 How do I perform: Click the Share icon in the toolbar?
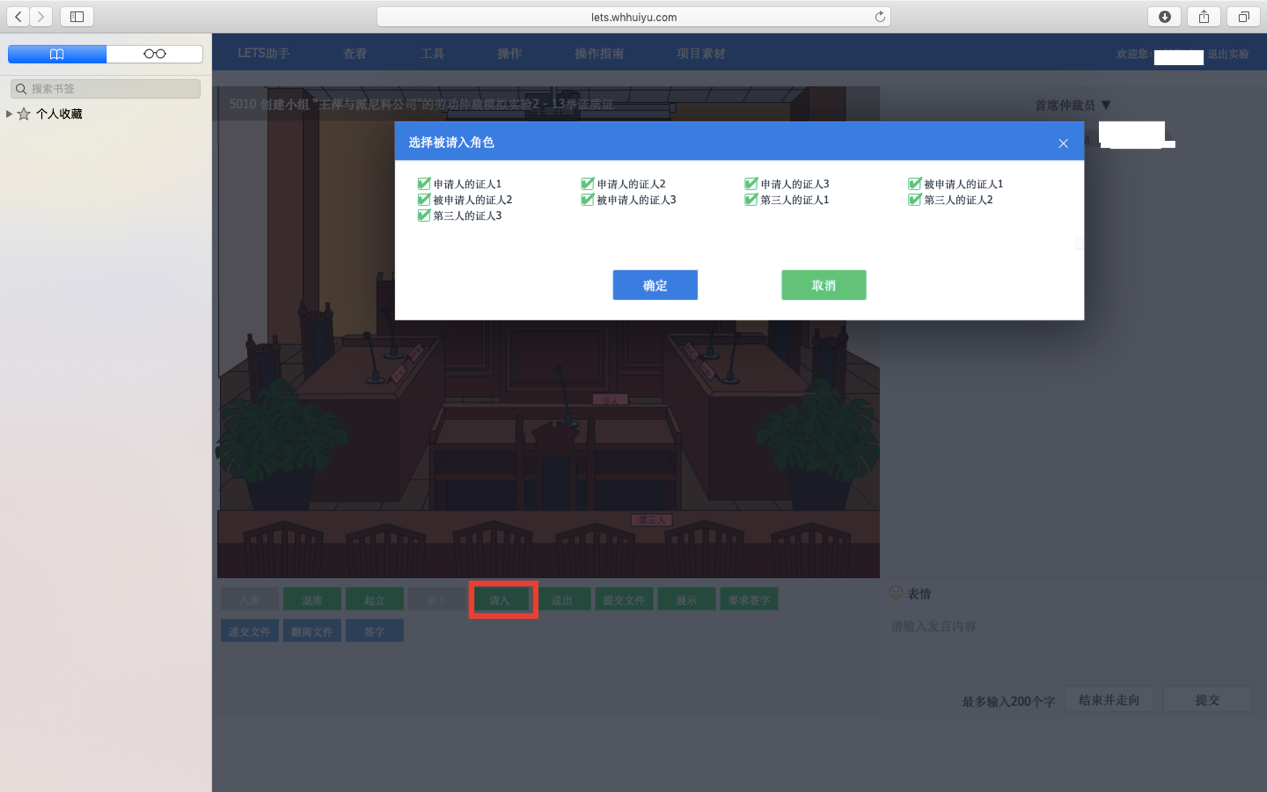(x=1204, y=17)
